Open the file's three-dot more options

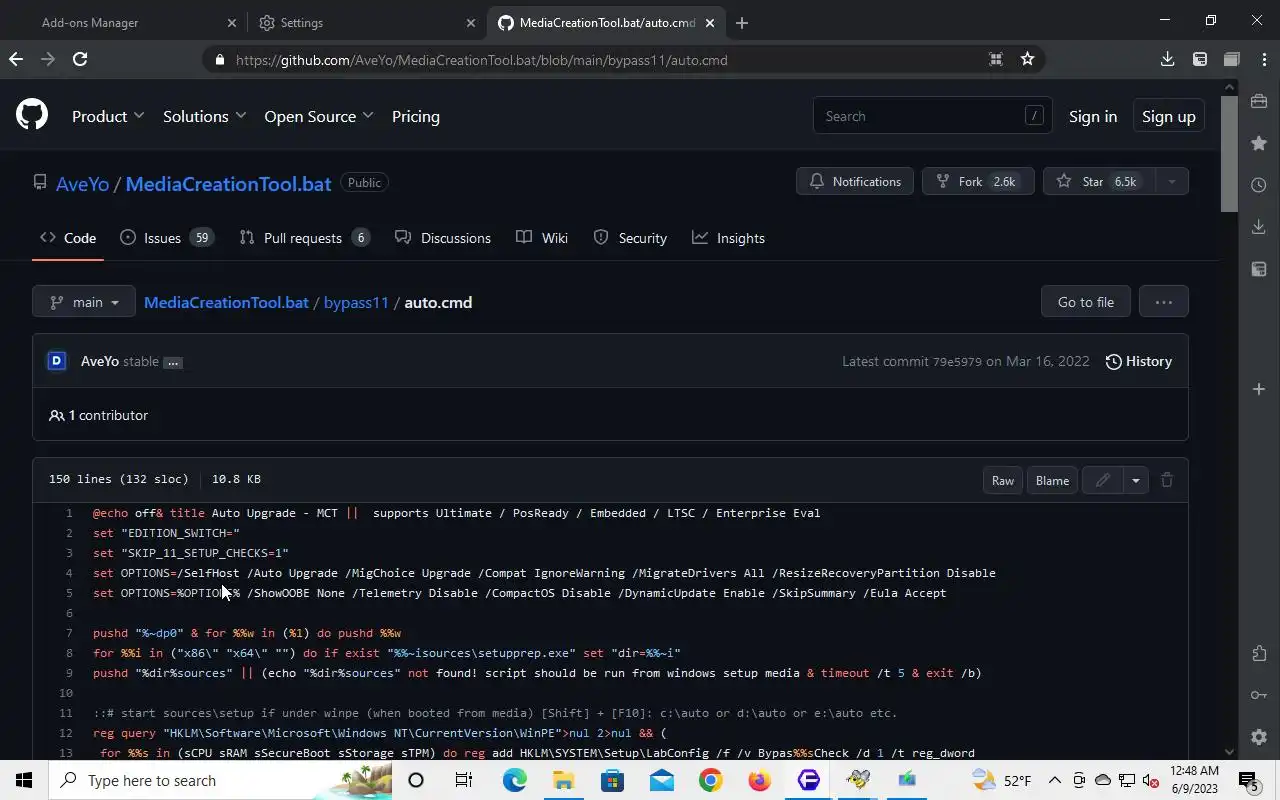(x=1163, y=302)
